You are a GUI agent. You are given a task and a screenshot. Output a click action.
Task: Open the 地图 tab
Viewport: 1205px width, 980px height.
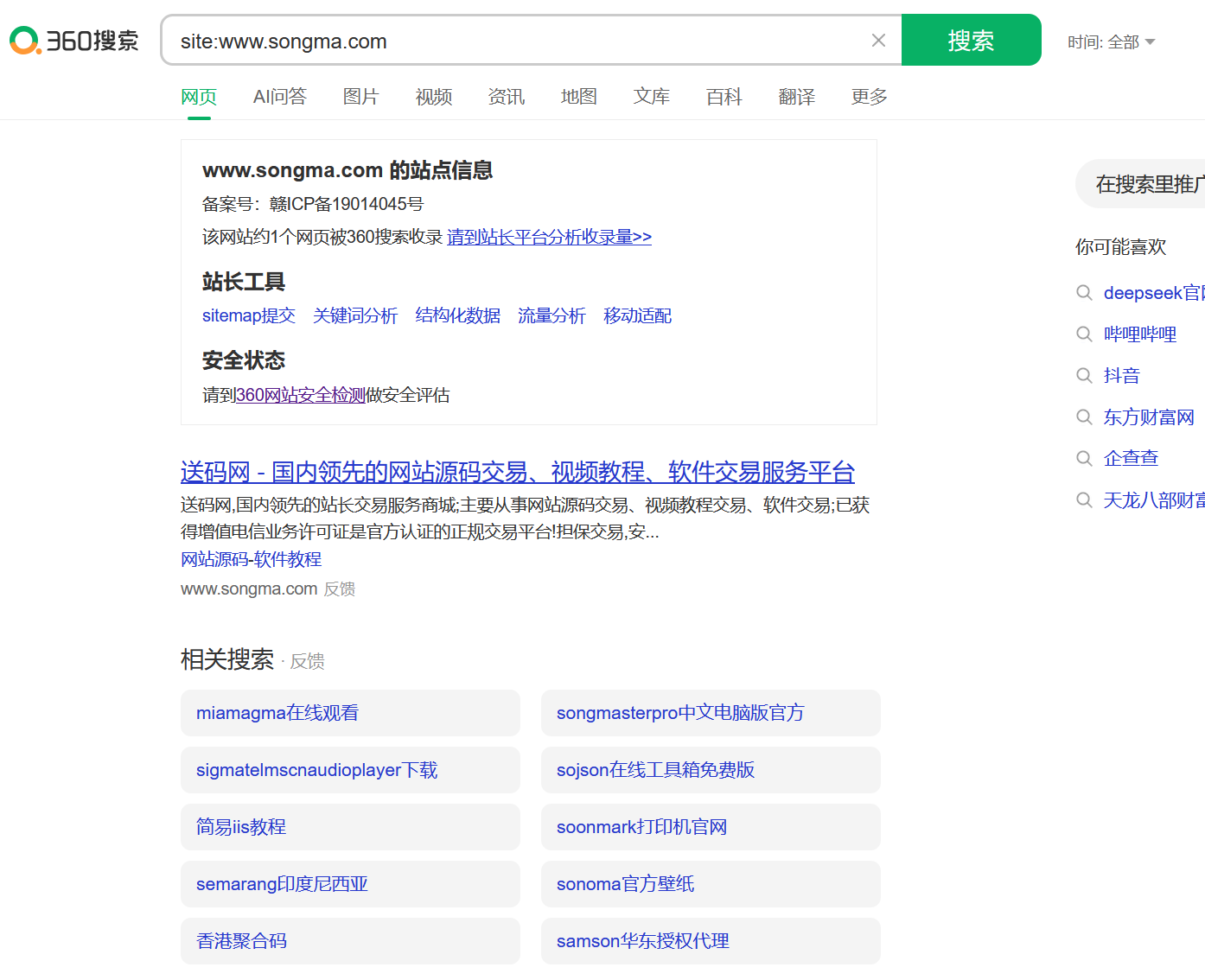tap(579, 97)
